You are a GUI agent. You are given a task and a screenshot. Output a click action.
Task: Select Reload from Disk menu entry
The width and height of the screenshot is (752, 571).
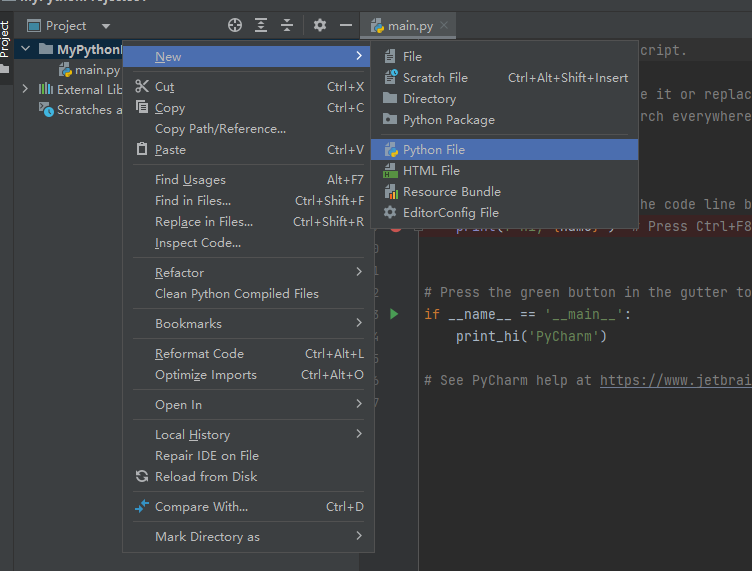click(x=248, y=477)
